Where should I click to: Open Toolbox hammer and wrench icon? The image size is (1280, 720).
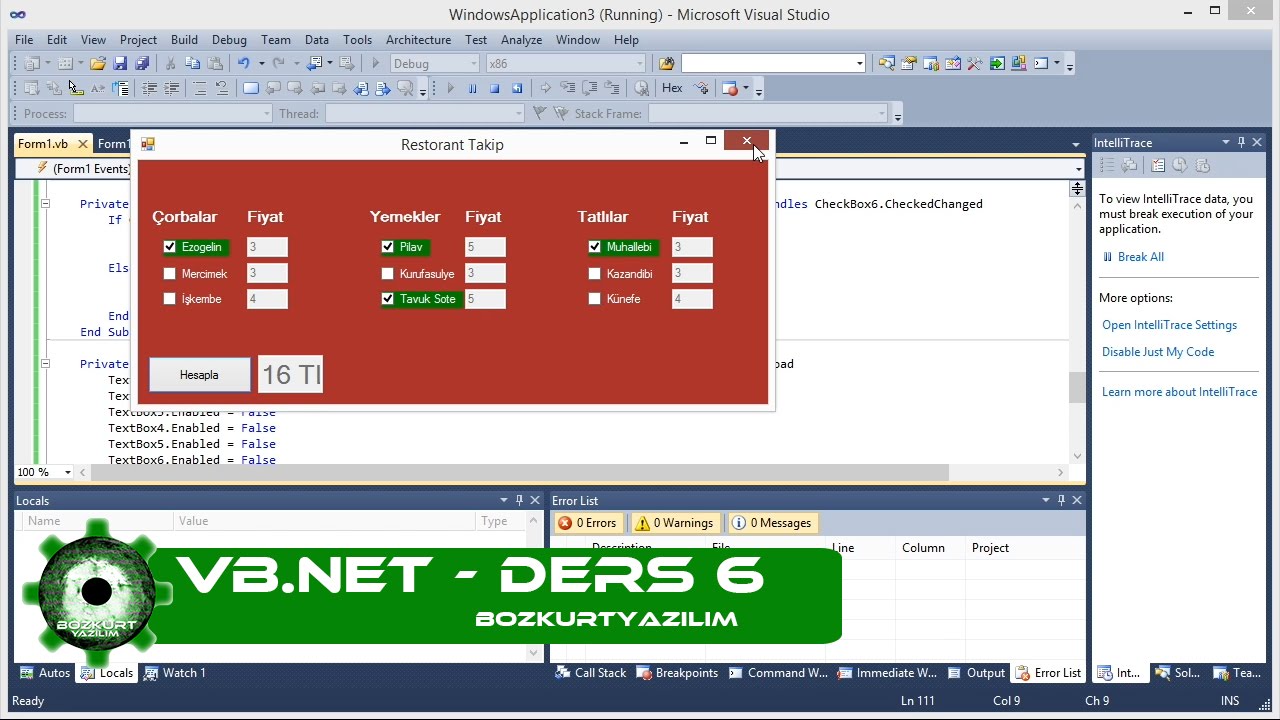click(x=975, y=63)
